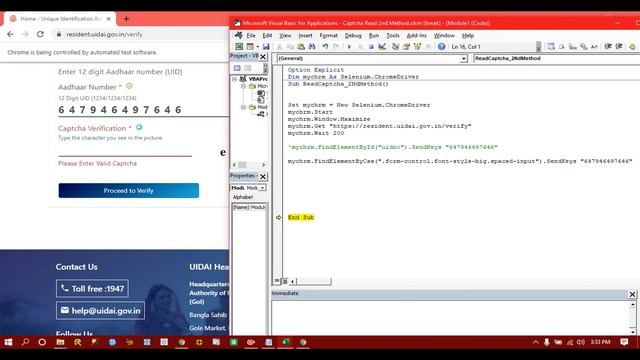Click Toll free :1947 link

[92, 289]
